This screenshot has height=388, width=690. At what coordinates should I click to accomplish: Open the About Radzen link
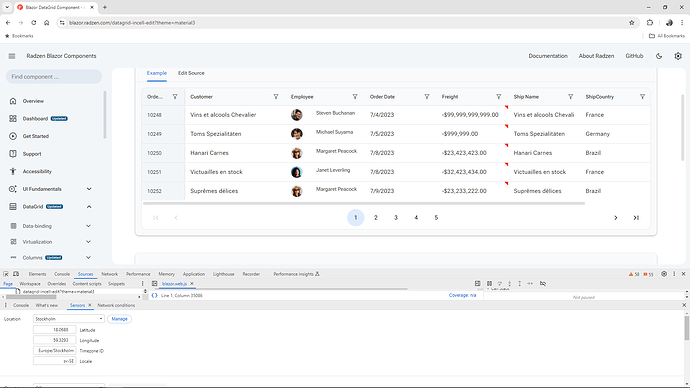[596, 56]
